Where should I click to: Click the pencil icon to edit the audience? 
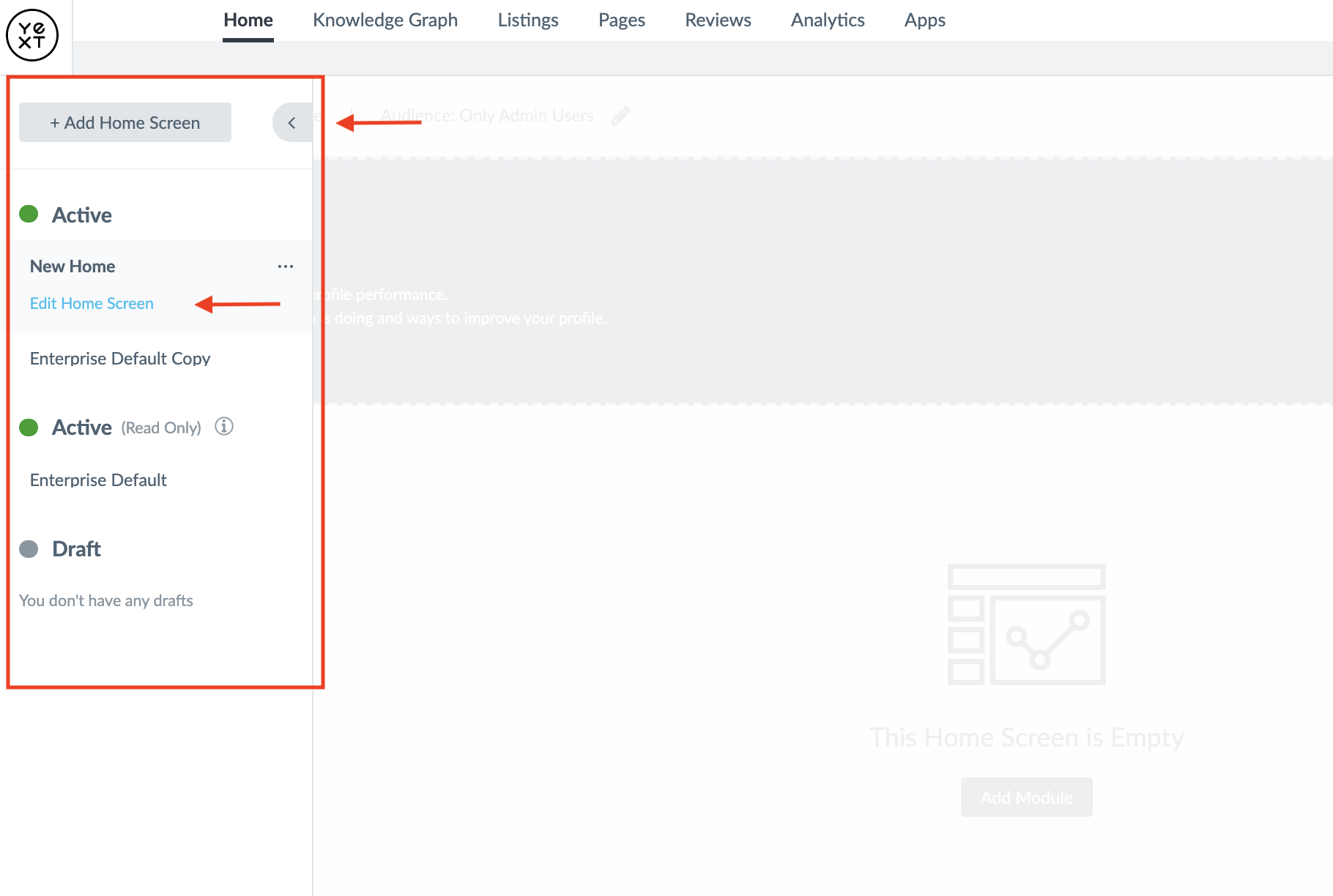(620, 116)
